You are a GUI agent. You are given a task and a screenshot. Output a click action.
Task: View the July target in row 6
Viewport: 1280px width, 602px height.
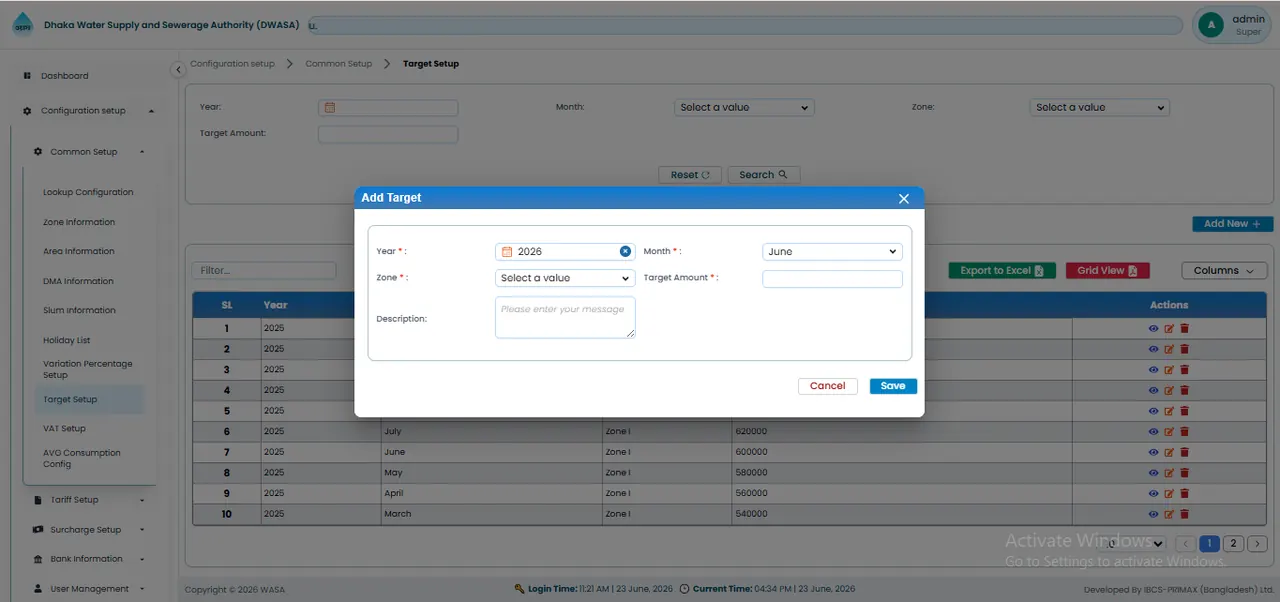click(1154, 432)
